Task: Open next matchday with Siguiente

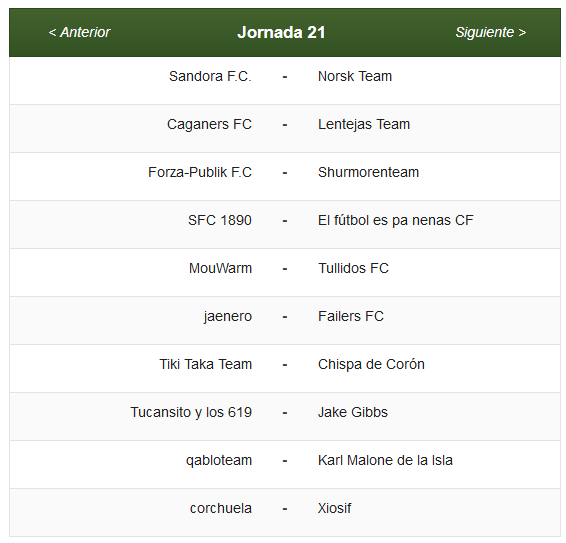Action: [491, 32]
